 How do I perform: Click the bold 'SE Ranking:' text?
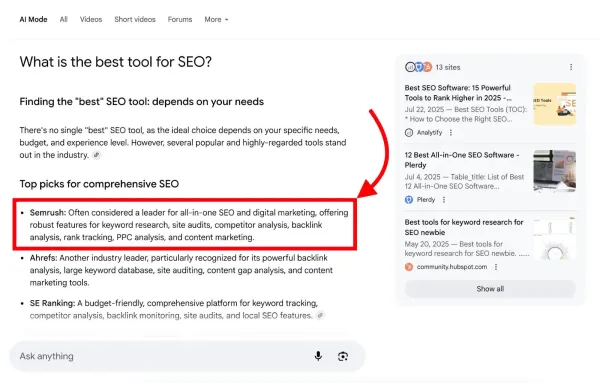click(52, 303)
